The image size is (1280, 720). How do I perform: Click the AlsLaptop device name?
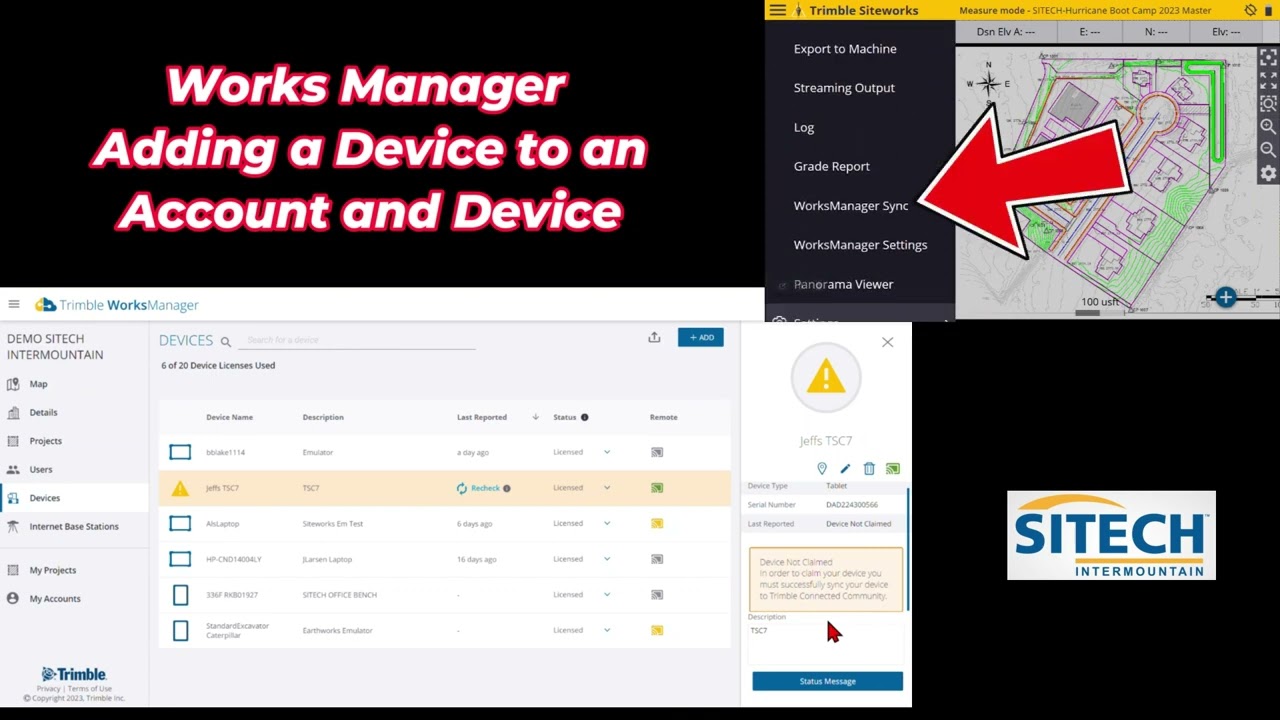pyautogui.click(x=222, y=524)
